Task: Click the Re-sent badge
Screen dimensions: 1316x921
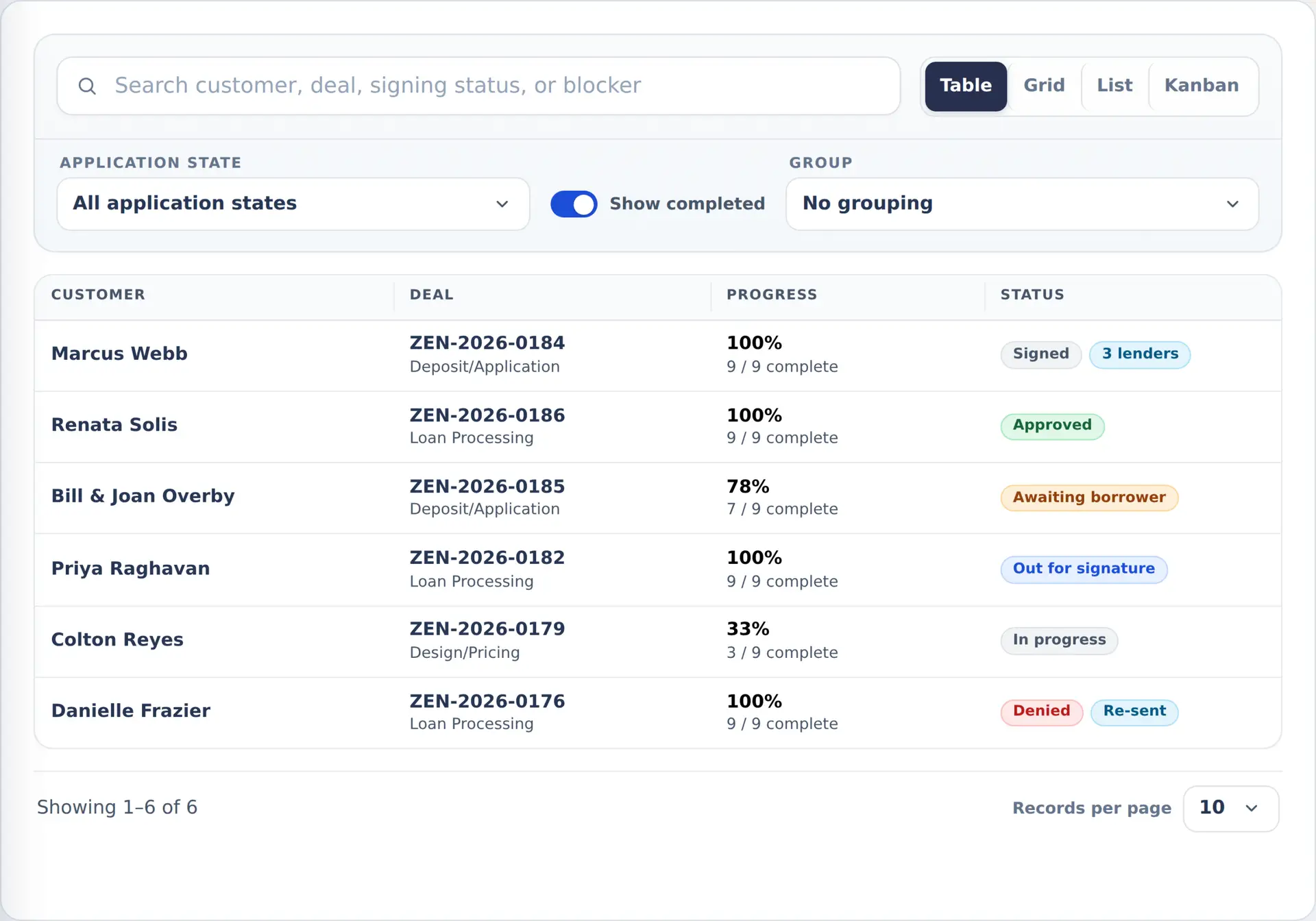Action: point(1134,711)
